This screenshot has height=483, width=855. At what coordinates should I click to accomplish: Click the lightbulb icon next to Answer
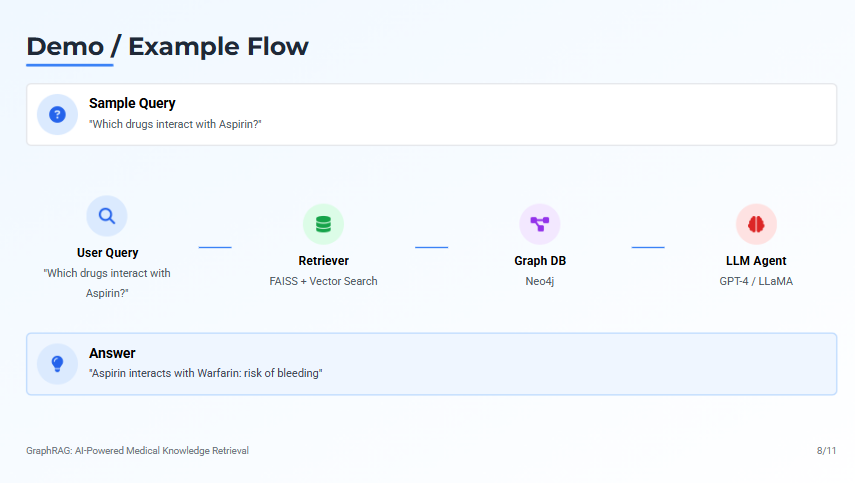point(57,363)
